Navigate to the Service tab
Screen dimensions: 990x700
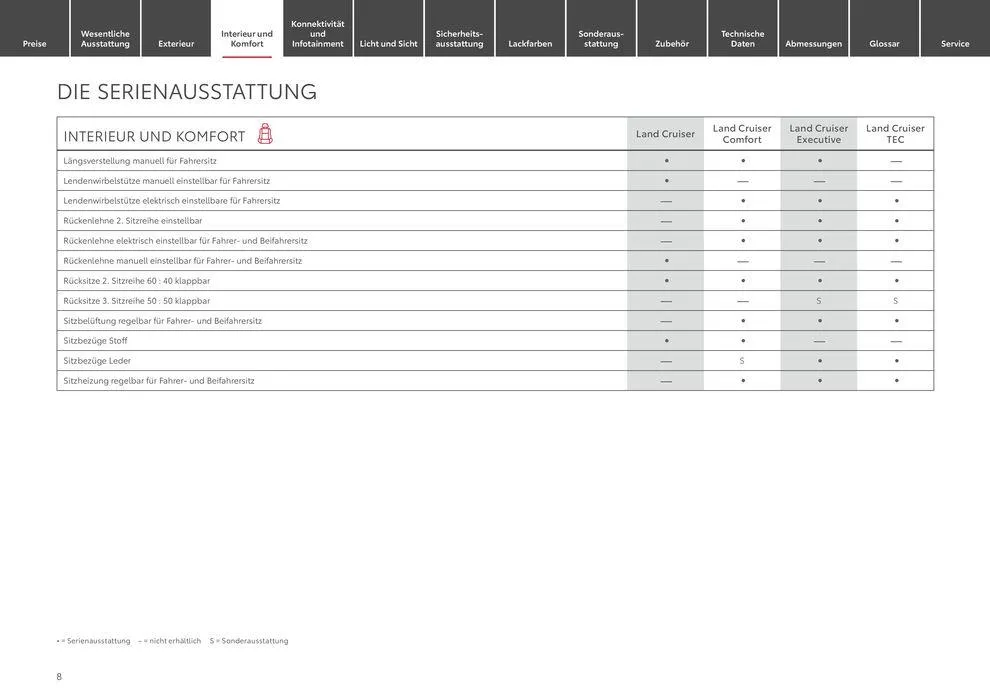pyautogui.click(x=955, y=43)
